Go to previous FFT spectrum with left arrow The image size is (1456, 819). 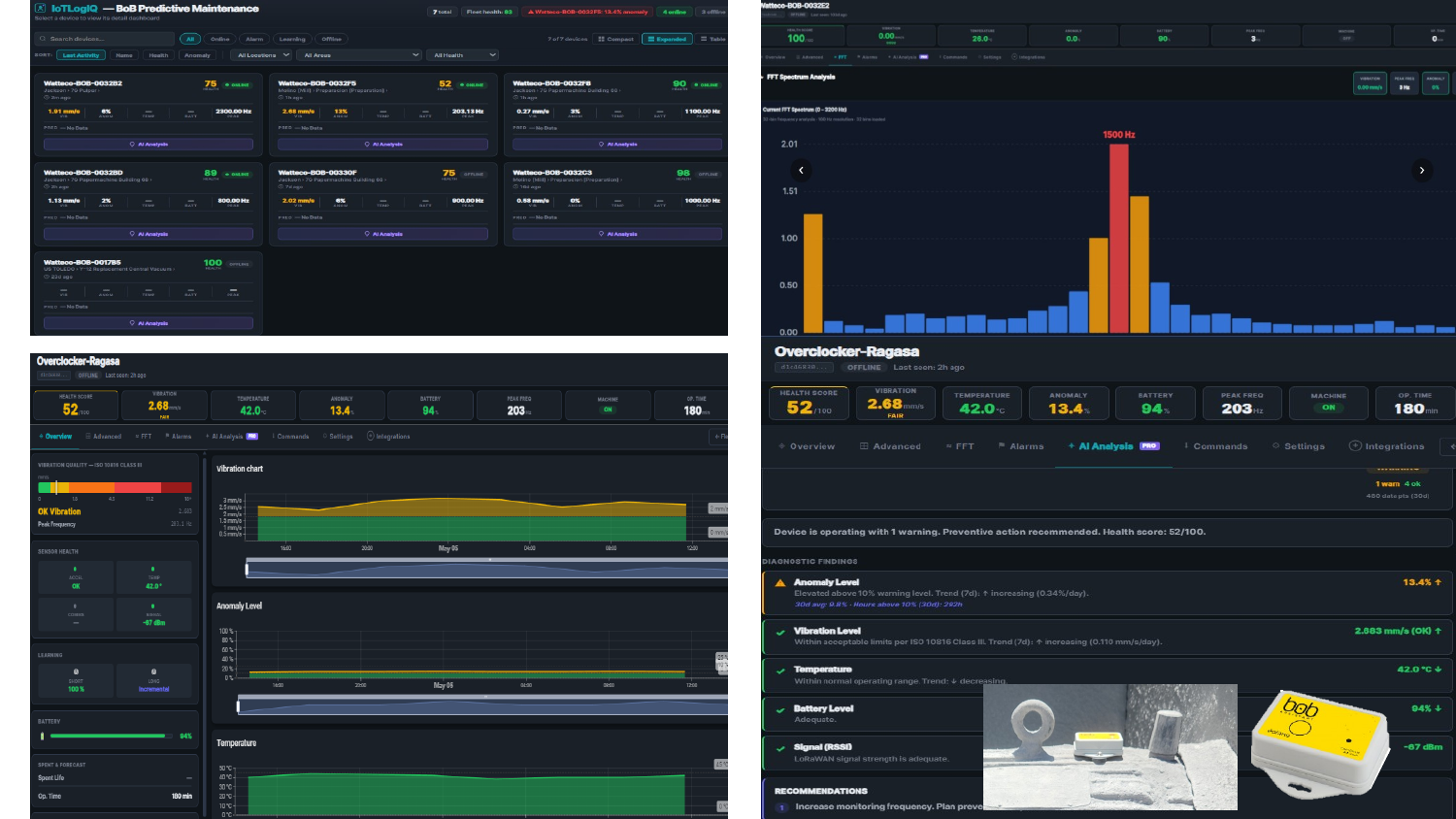(x=801, y=170)
